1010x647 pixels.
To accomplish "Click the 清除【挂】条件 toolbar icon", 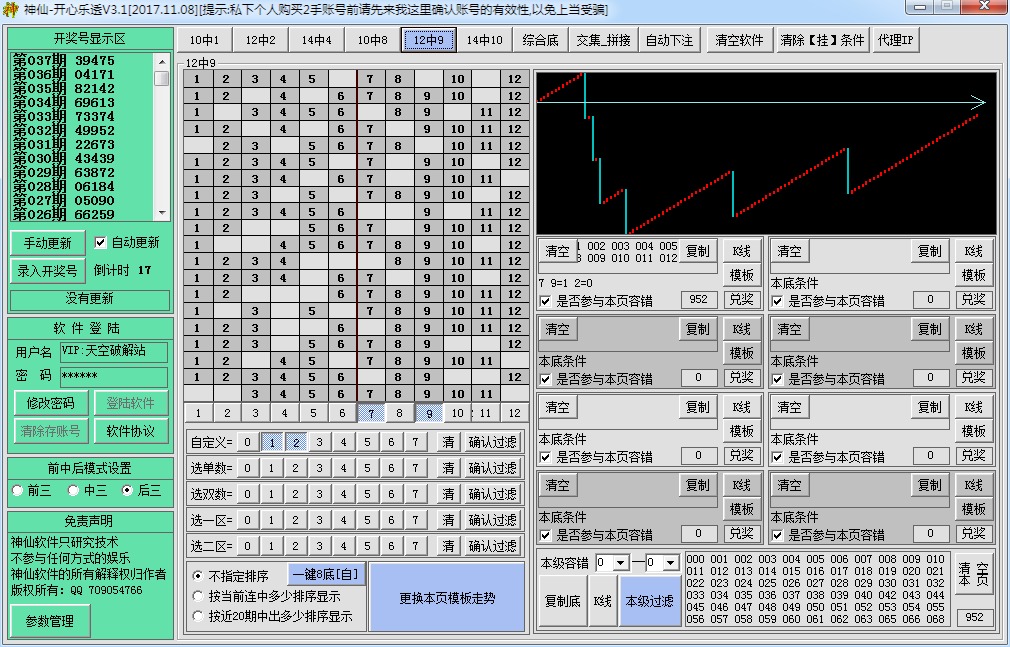I will (822, 40).
